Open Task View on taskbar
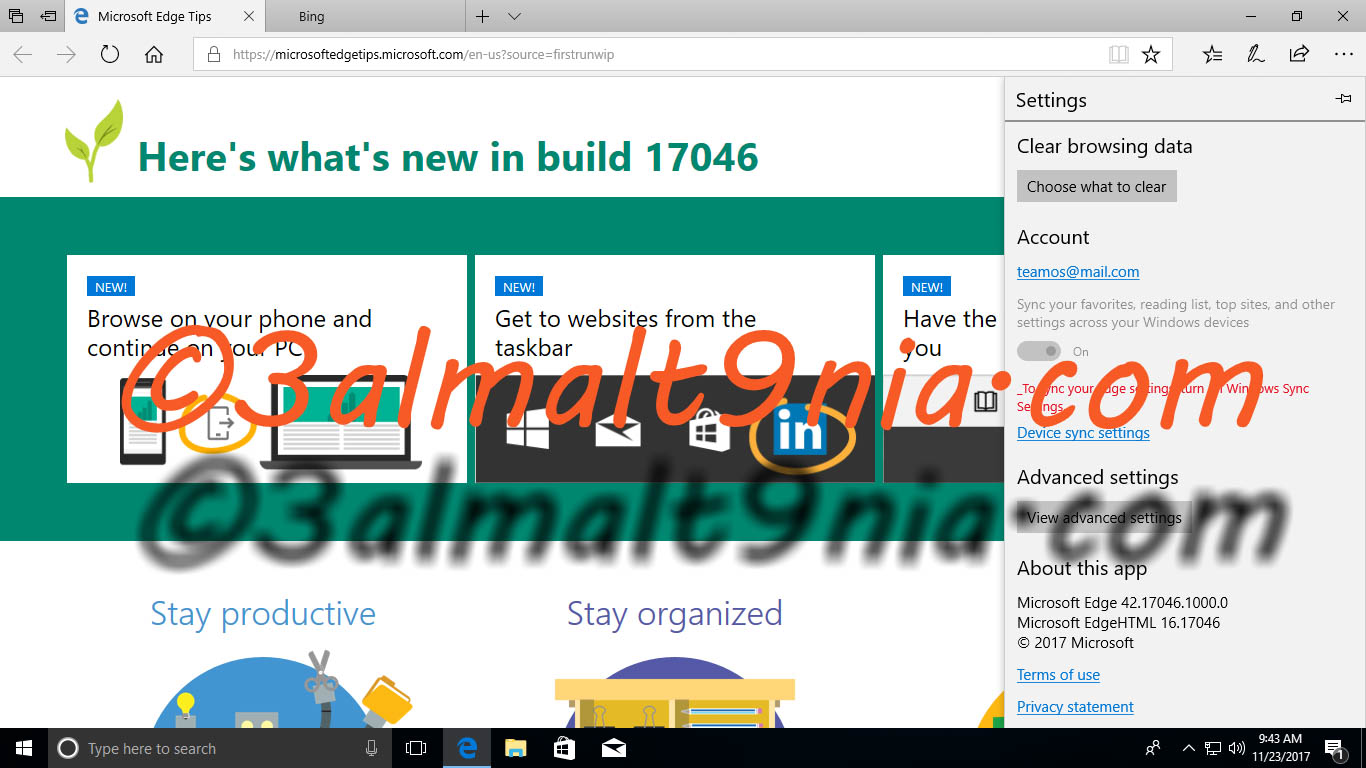This screenshot has height=768, width=1366. click(x=416, y=748)
